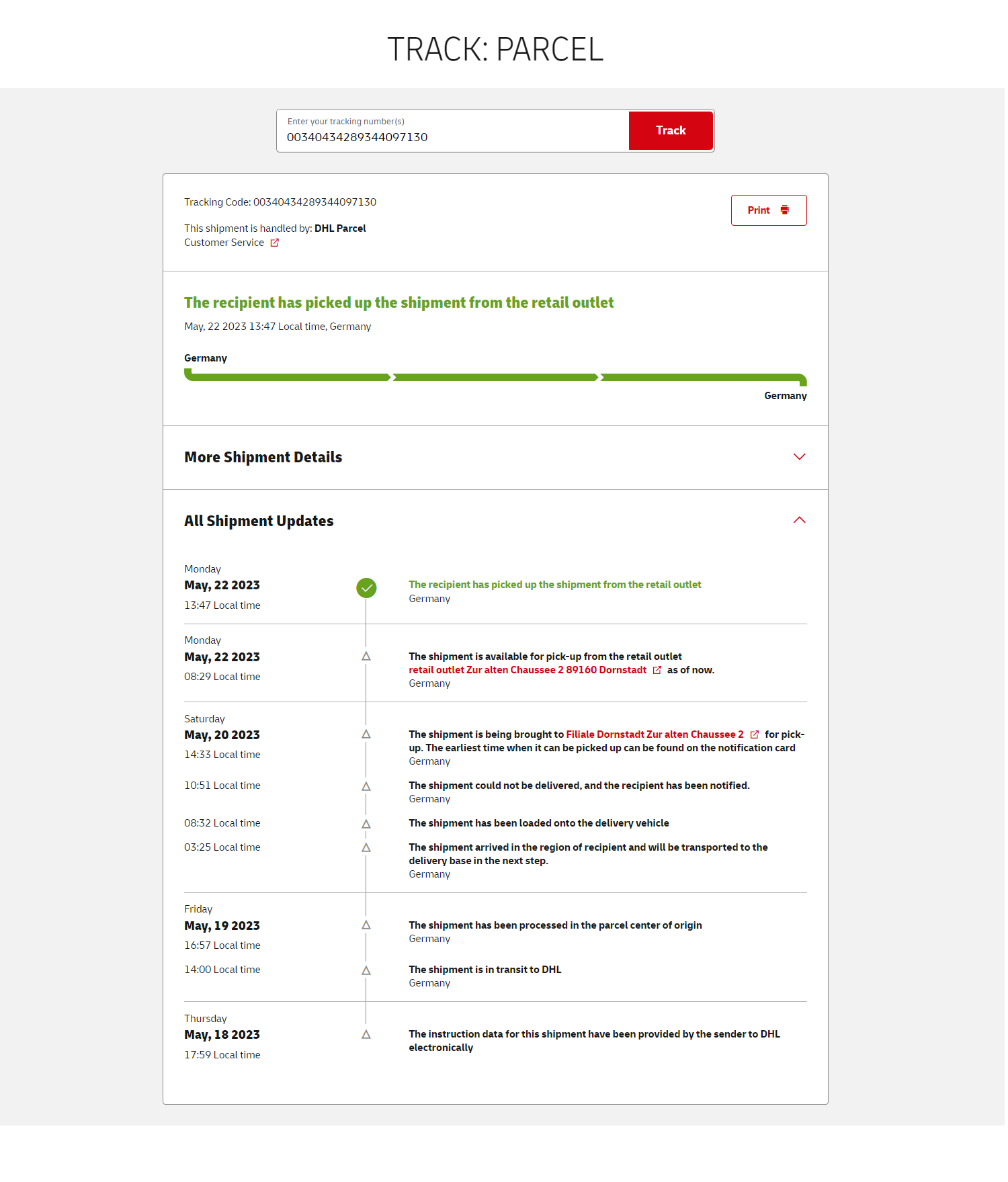1008x1182 pixels.
Task: Click the middle segment of green progress bar
Action: tap(495, 378)
